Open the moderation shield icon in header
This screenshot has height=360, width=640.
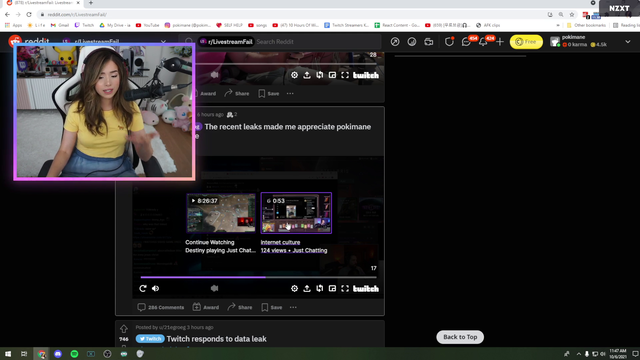click(449, 42)
